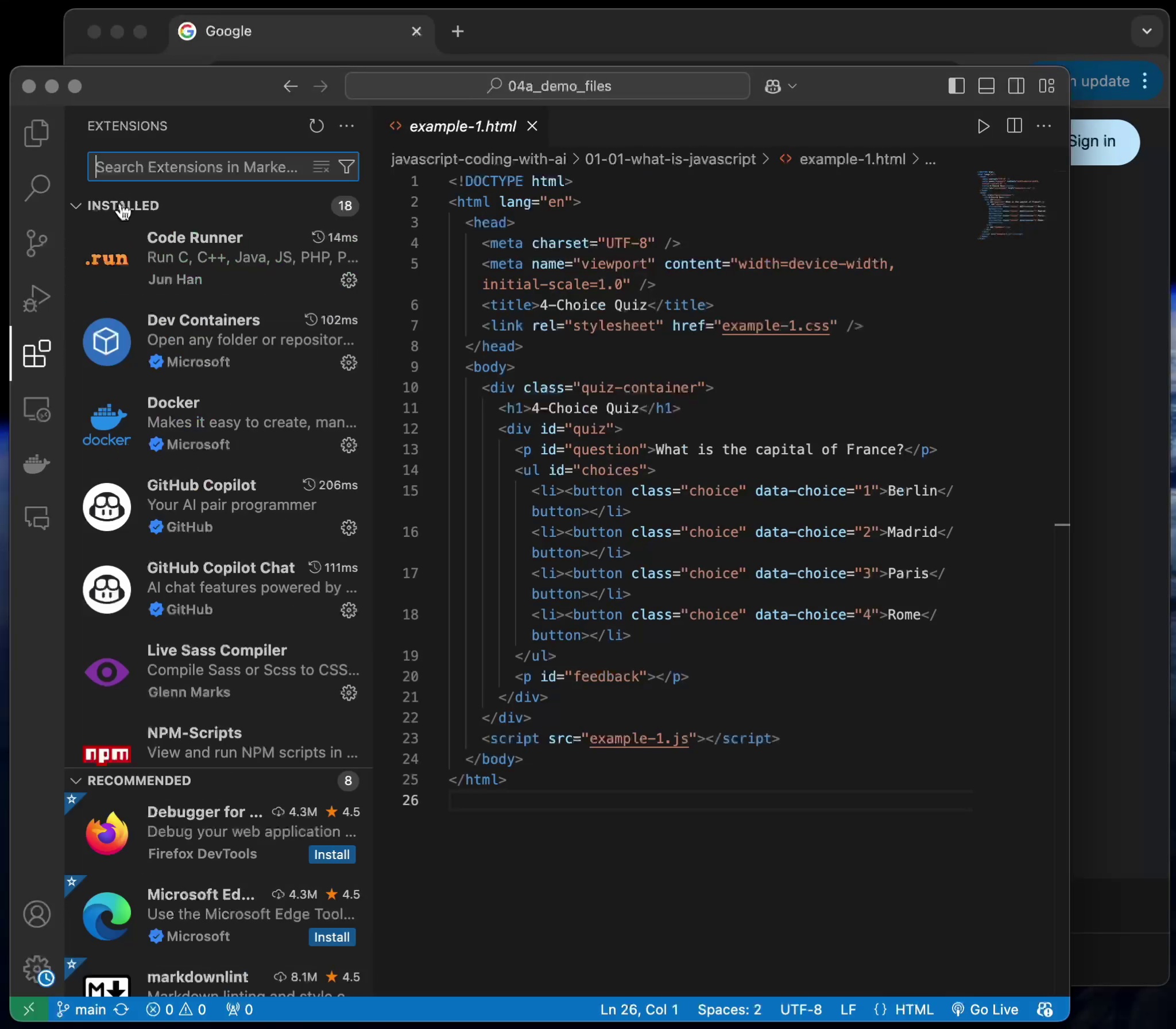
Task: Switch branch via main in status bar
Action: coord(82,1009)
